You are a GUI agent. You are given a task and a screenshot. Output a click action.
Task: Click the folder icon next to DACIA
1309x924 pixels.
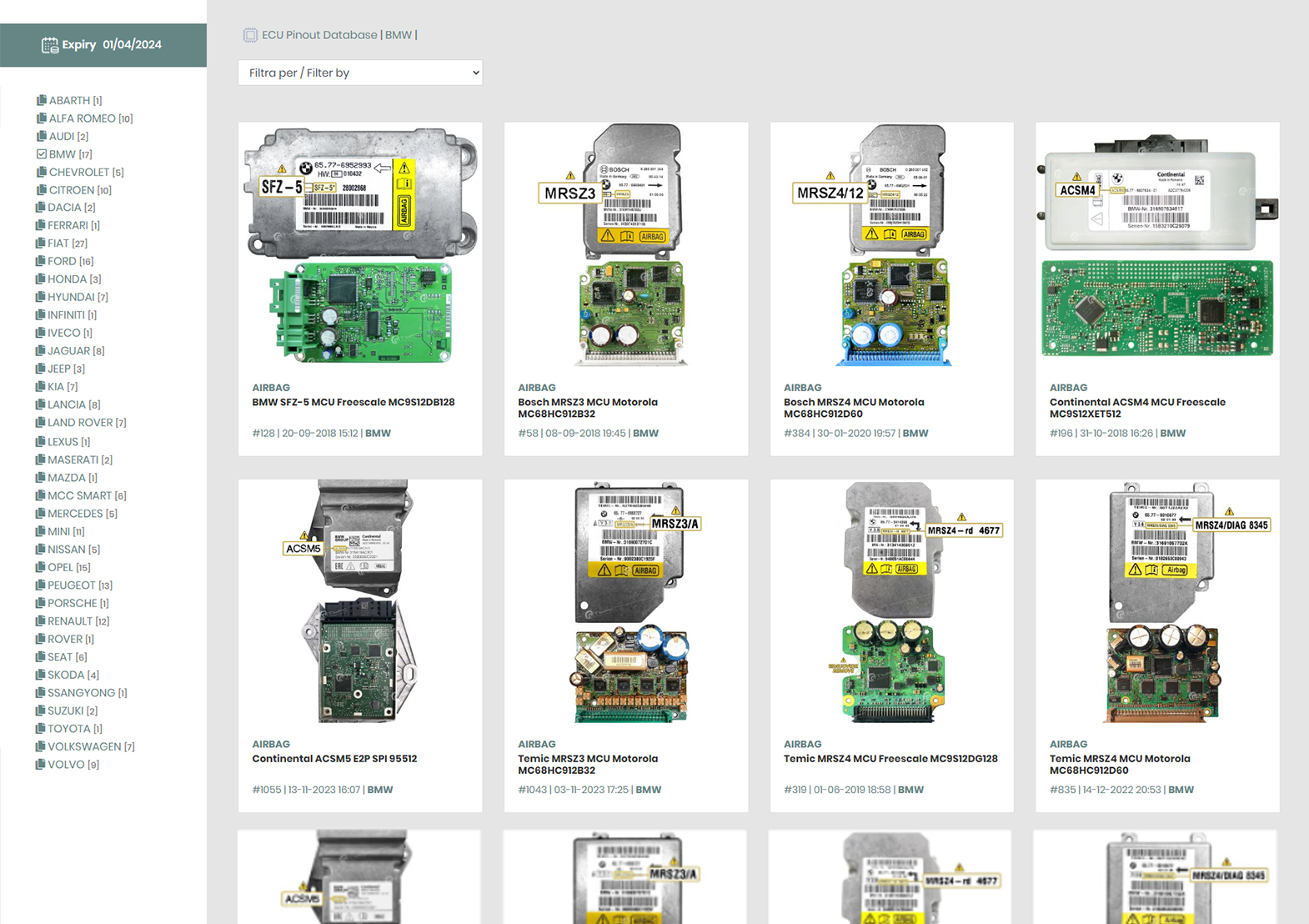tap(40, 208)
